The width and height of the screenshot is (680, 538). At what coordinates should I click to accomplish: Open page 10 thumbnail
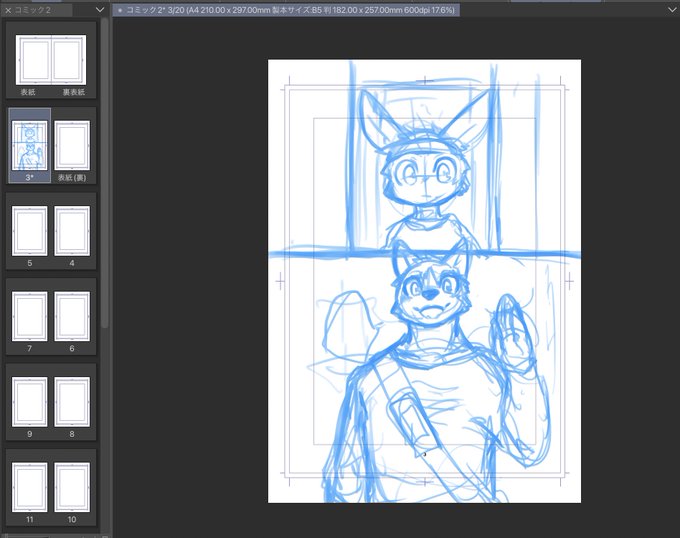(x=72, y=487)
